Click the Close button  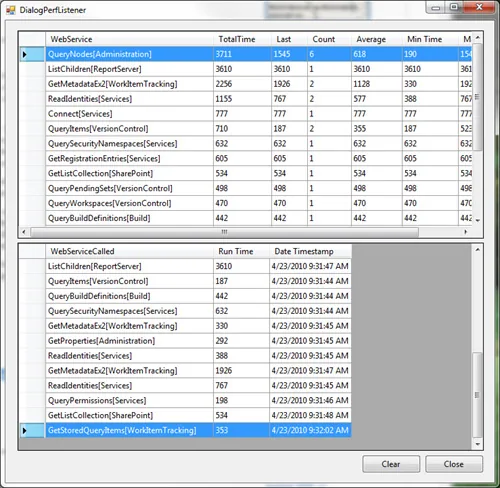(x=454, y=464)
